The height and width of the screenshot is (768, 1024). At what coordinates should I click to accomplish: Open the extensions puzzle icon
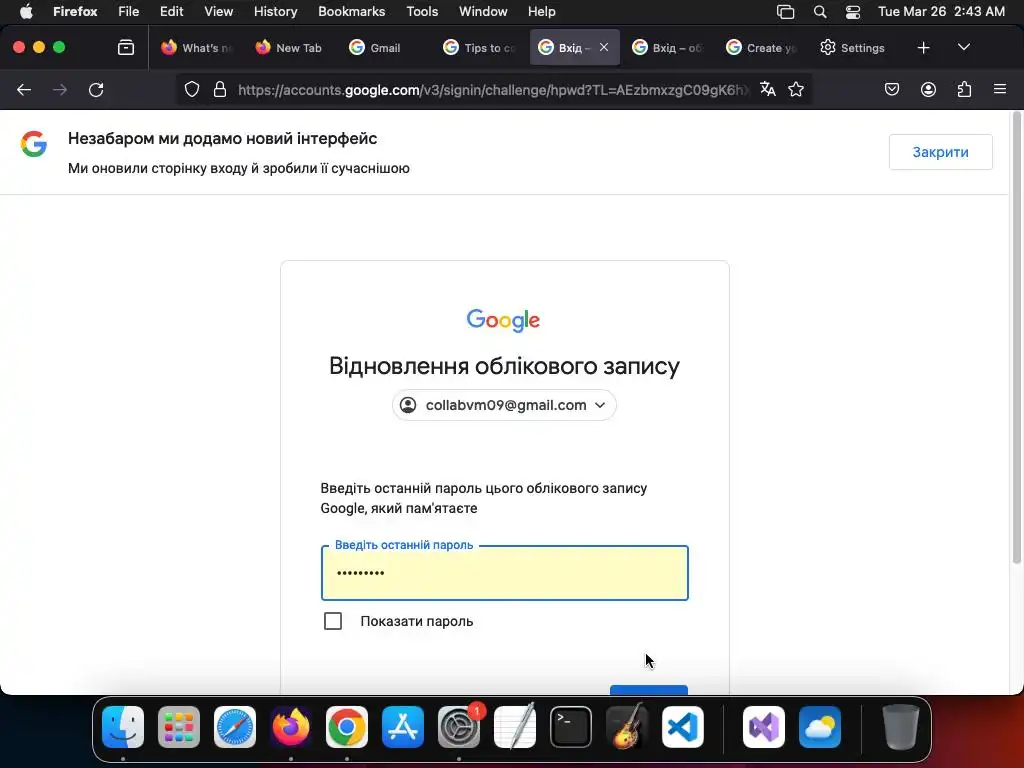tap(965, 89)
